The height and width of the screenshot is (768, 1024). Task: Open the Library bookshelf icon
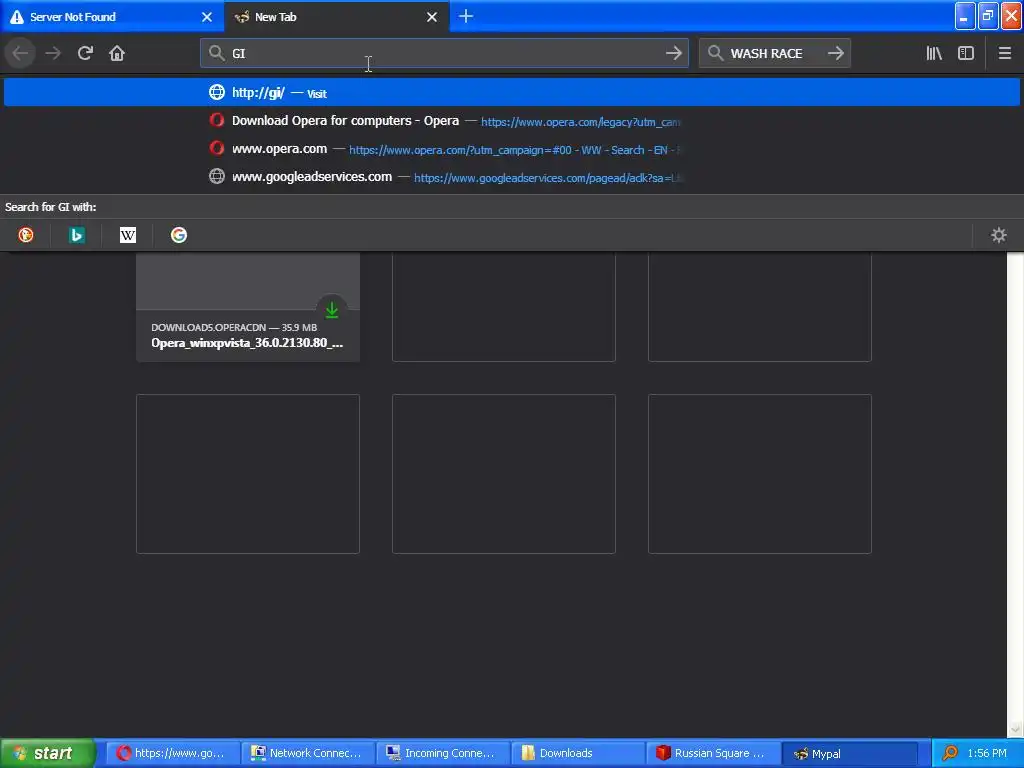tap(934, 53)
